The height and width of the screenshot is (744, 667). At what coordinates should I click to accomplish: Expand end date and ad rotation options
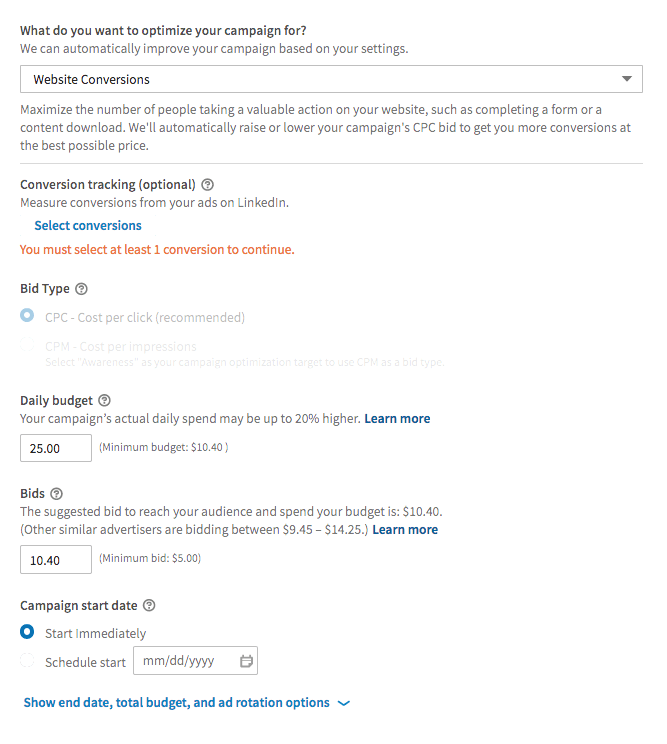176,703
